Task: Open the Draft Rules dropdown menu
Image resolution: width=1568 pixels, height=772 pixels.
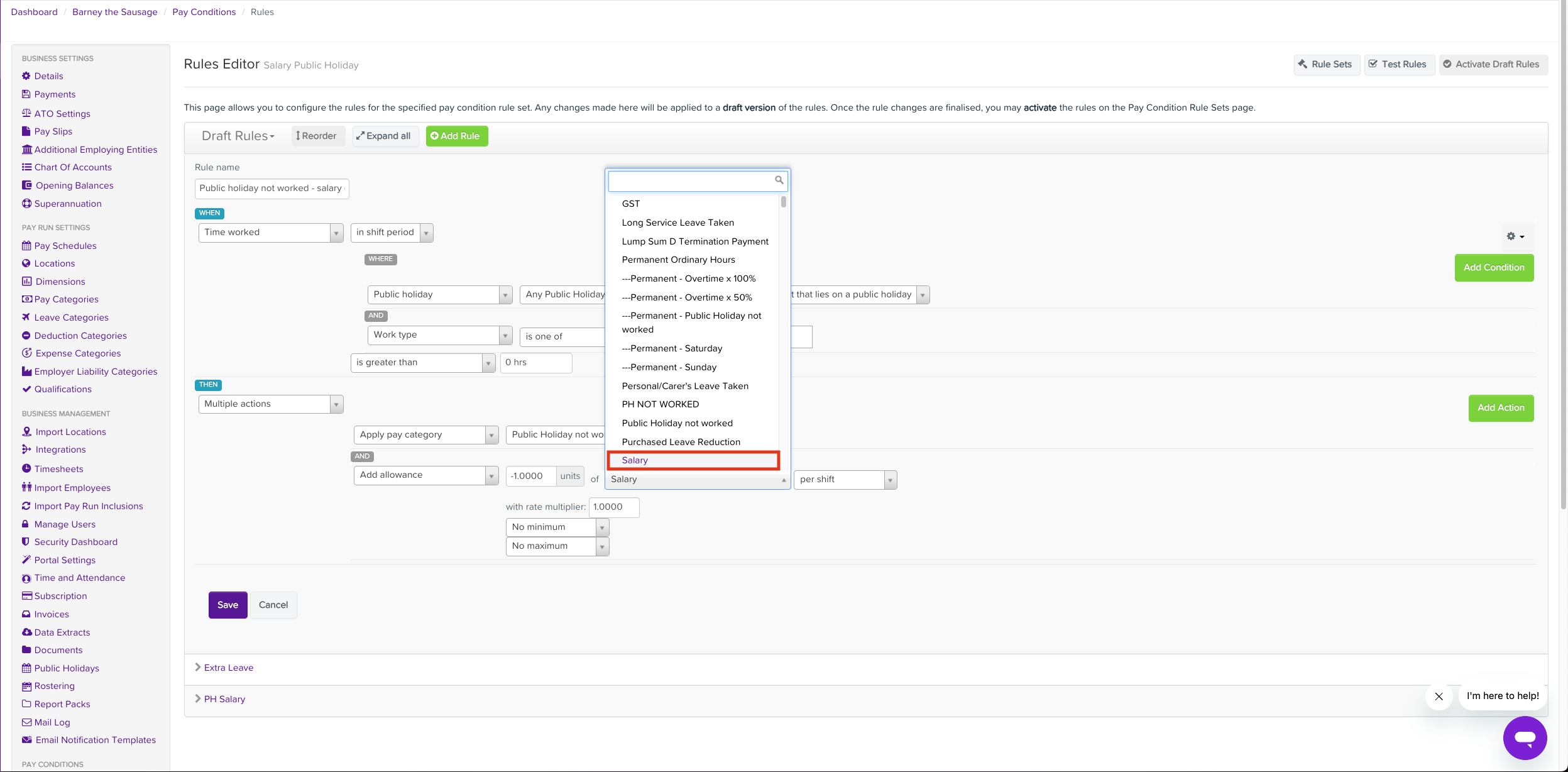Action: tap(238, 136)
